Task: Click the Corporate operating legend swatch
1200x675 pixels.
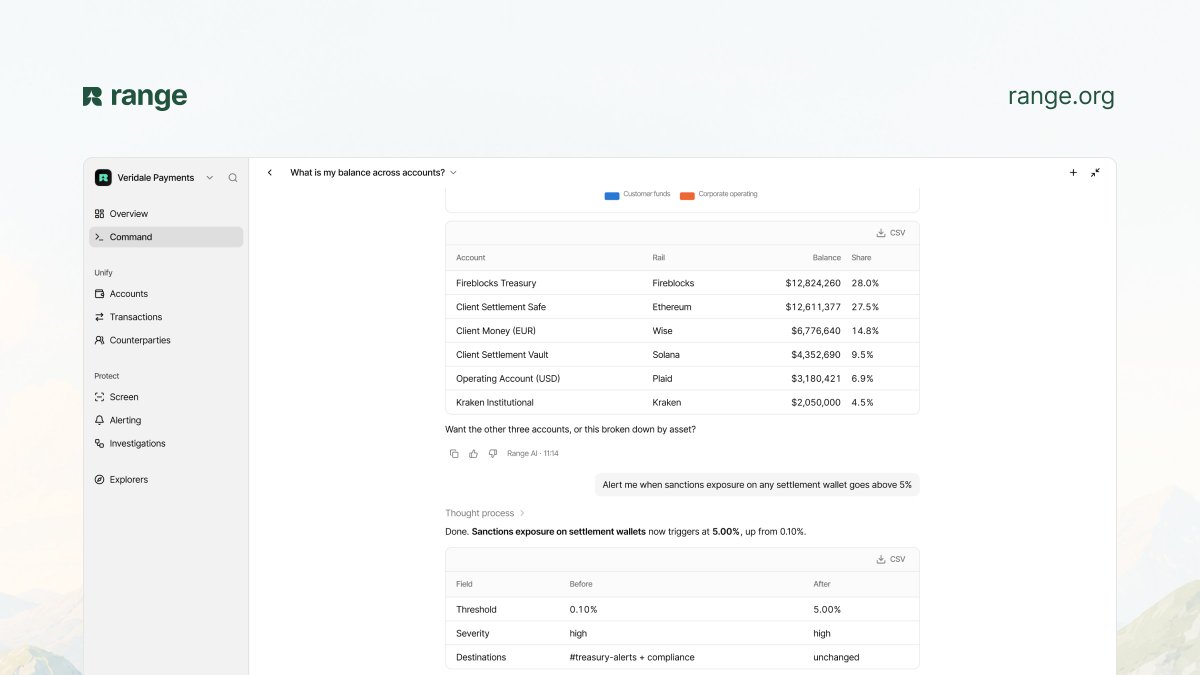Action: 687,196
